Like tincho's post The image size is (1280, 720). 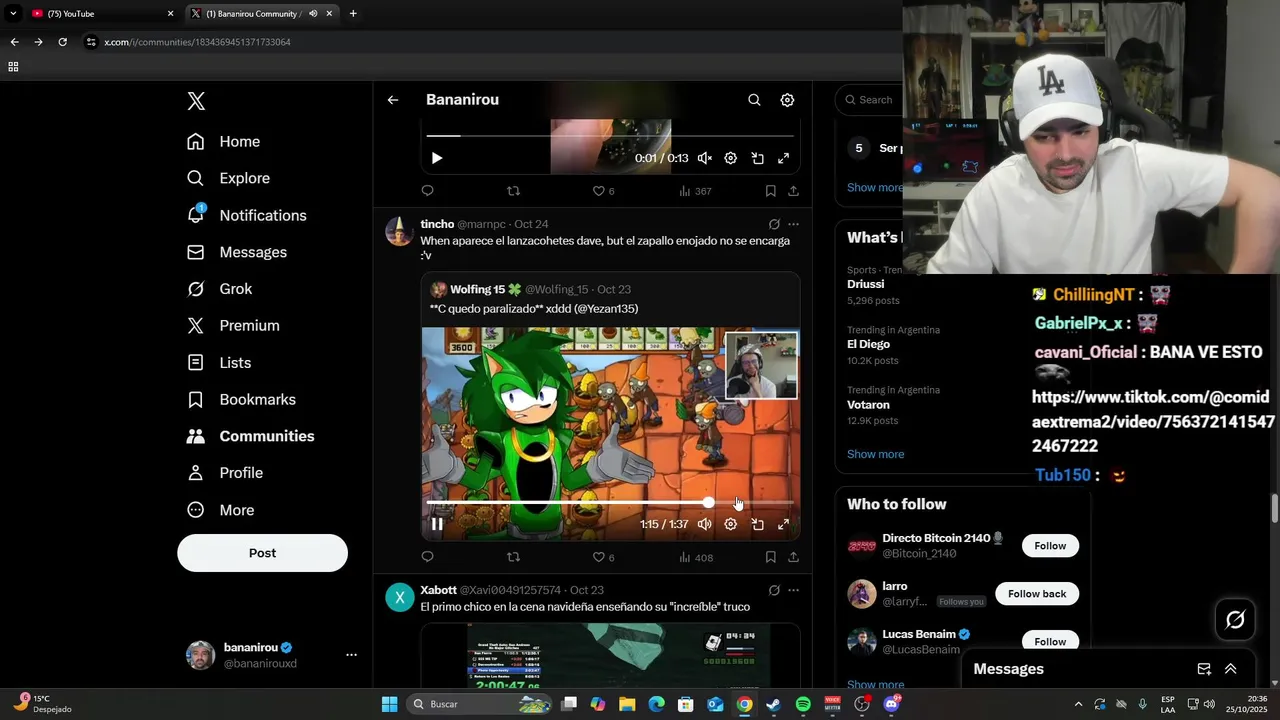(x=604, y=557)
